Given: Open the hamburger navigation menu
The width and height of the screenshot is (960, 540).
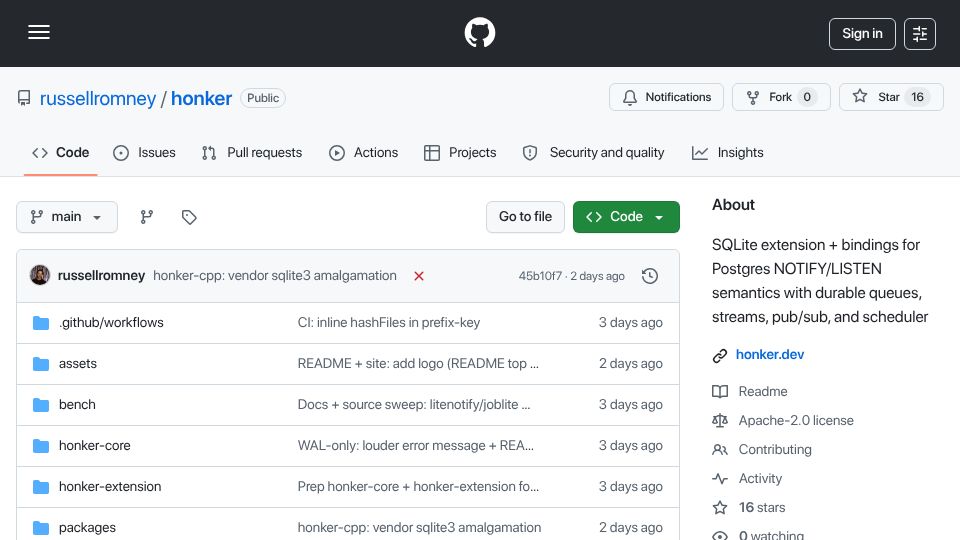Looking at the screenshot, I should click(x=39, y=32).
